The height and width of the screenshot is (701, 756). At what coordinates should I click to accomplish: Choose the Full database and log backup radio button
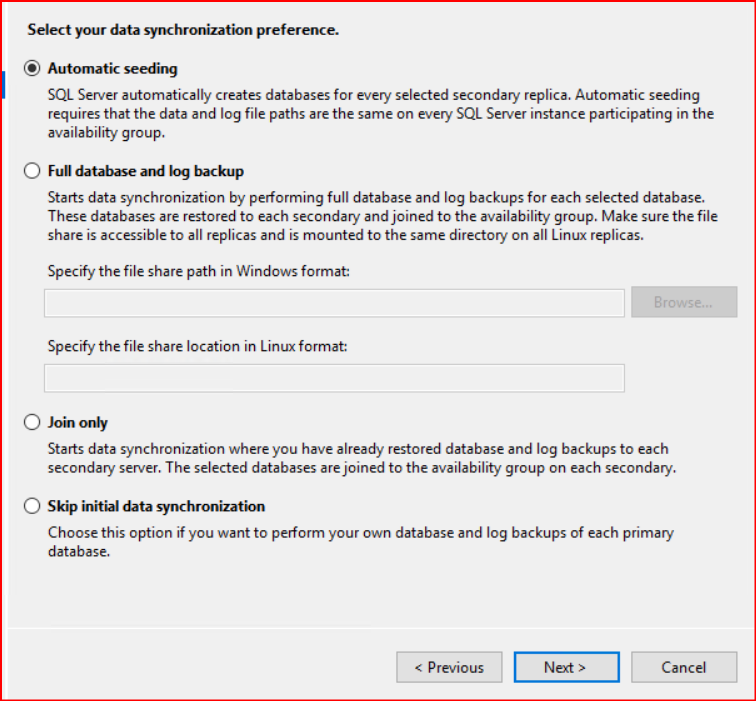(33, 171)
